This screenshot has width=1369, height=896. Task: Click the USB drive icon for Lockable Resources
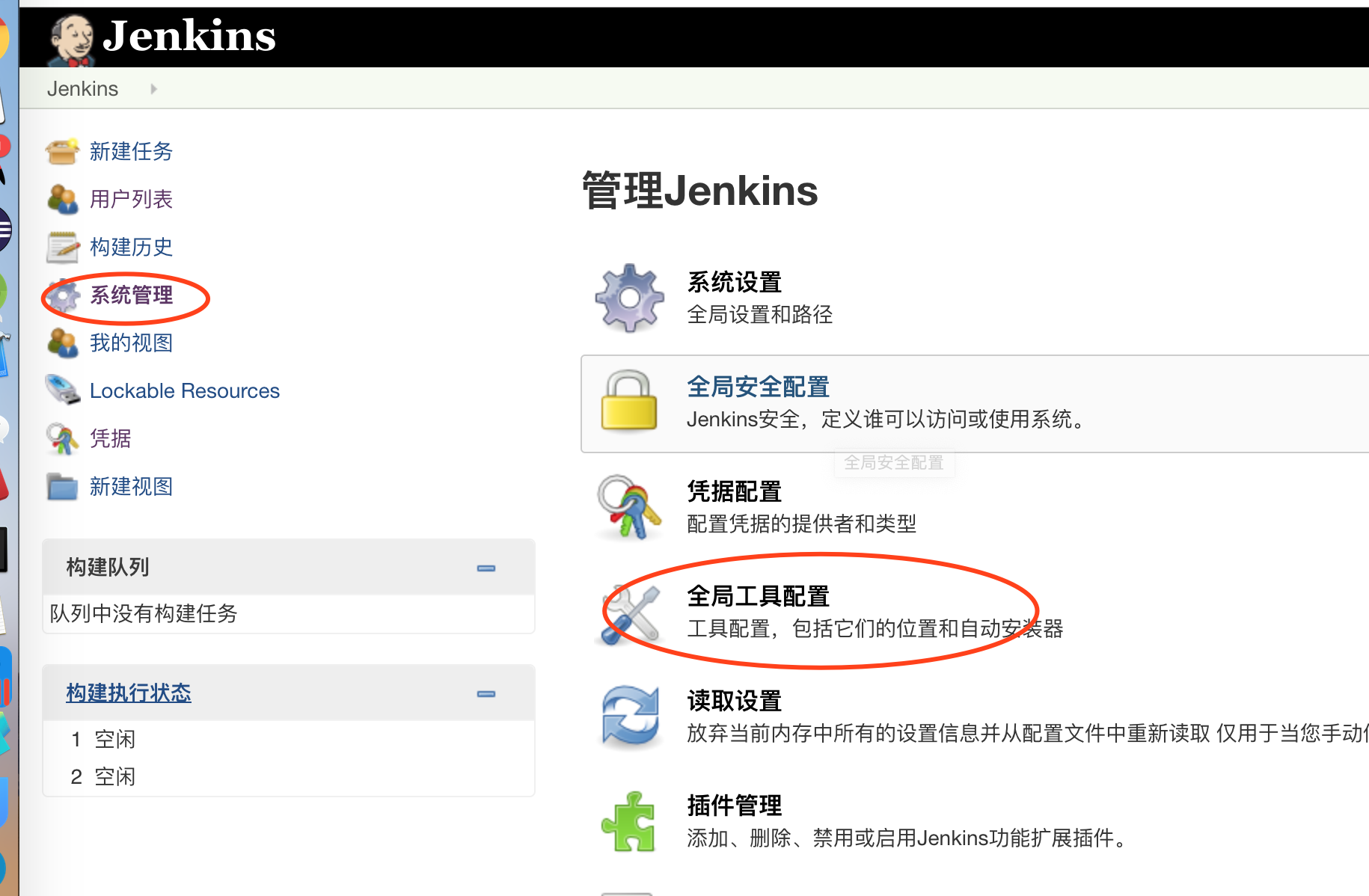(62, 390)
